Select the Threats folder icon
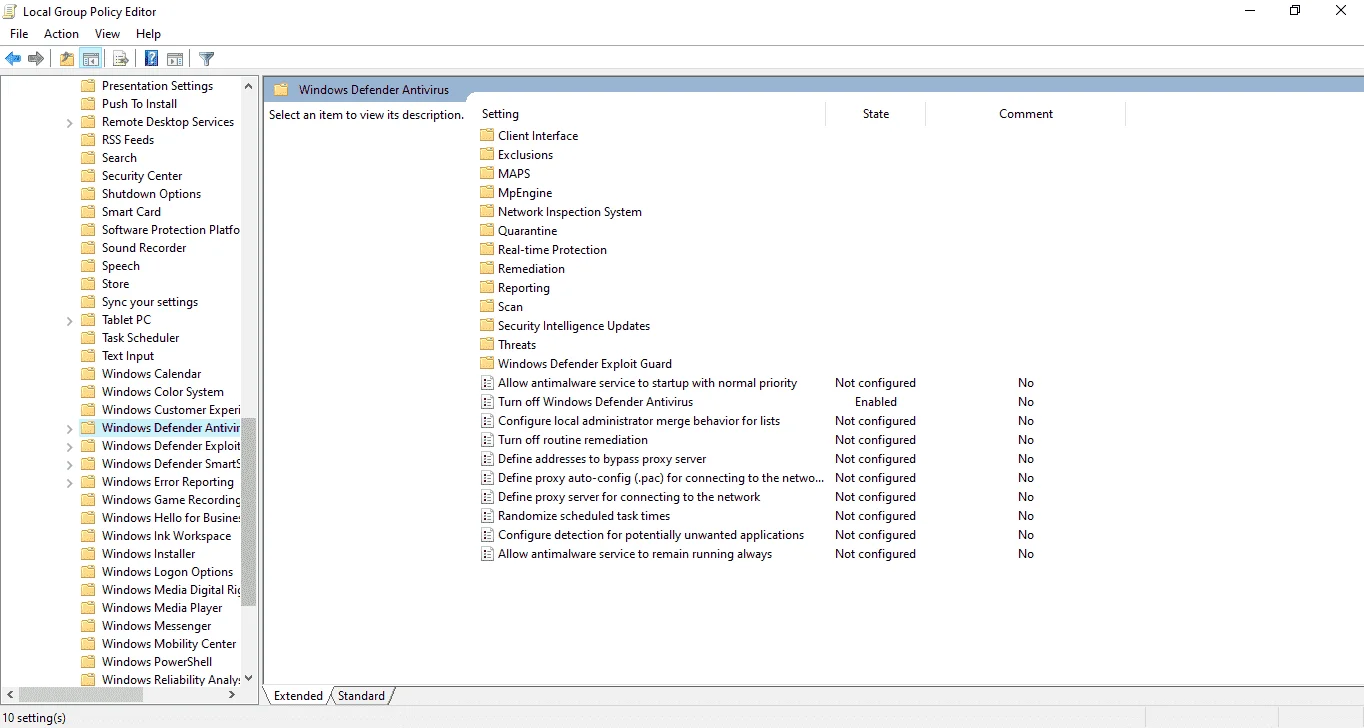Image resolution: width=1364 pixels, height=728 pixels. [x=487, y=345]
